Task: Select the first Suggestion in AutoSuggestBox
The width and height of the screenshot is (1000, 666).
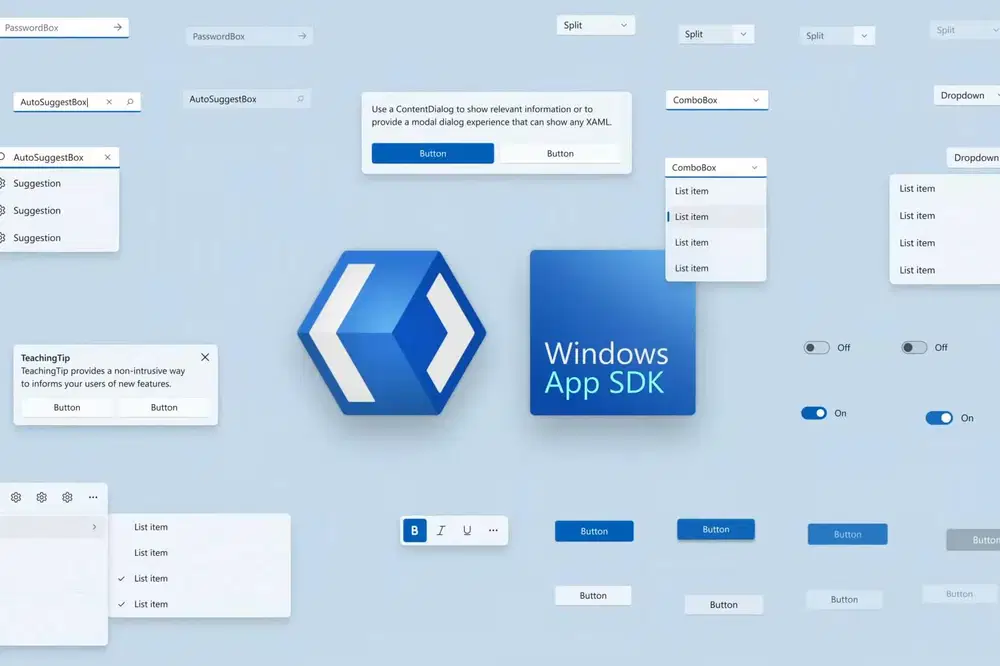Action: pos(38,183)
